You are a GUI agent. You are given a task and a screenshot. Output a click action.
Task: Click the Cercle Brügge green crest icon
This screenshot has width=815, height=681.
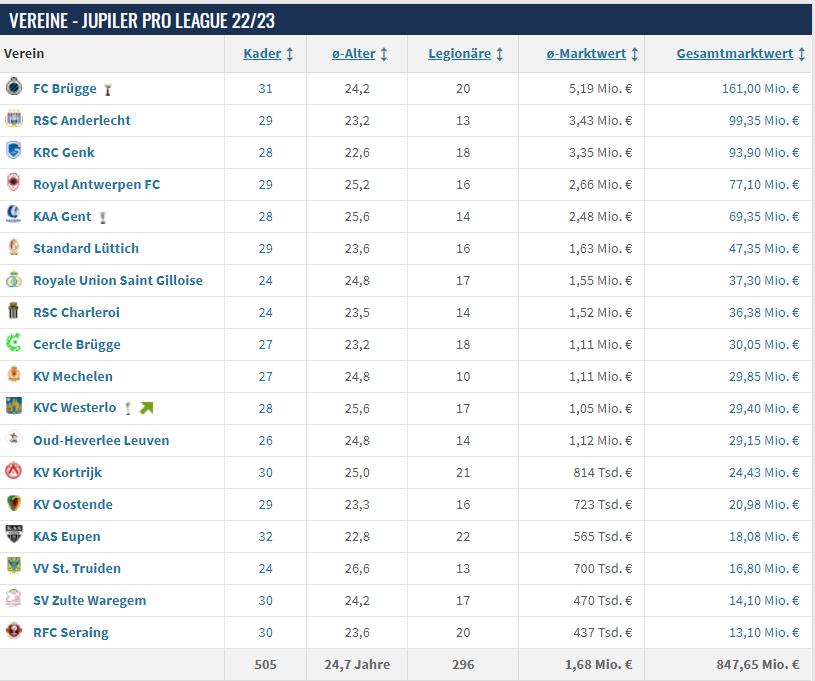pos(14,344)
